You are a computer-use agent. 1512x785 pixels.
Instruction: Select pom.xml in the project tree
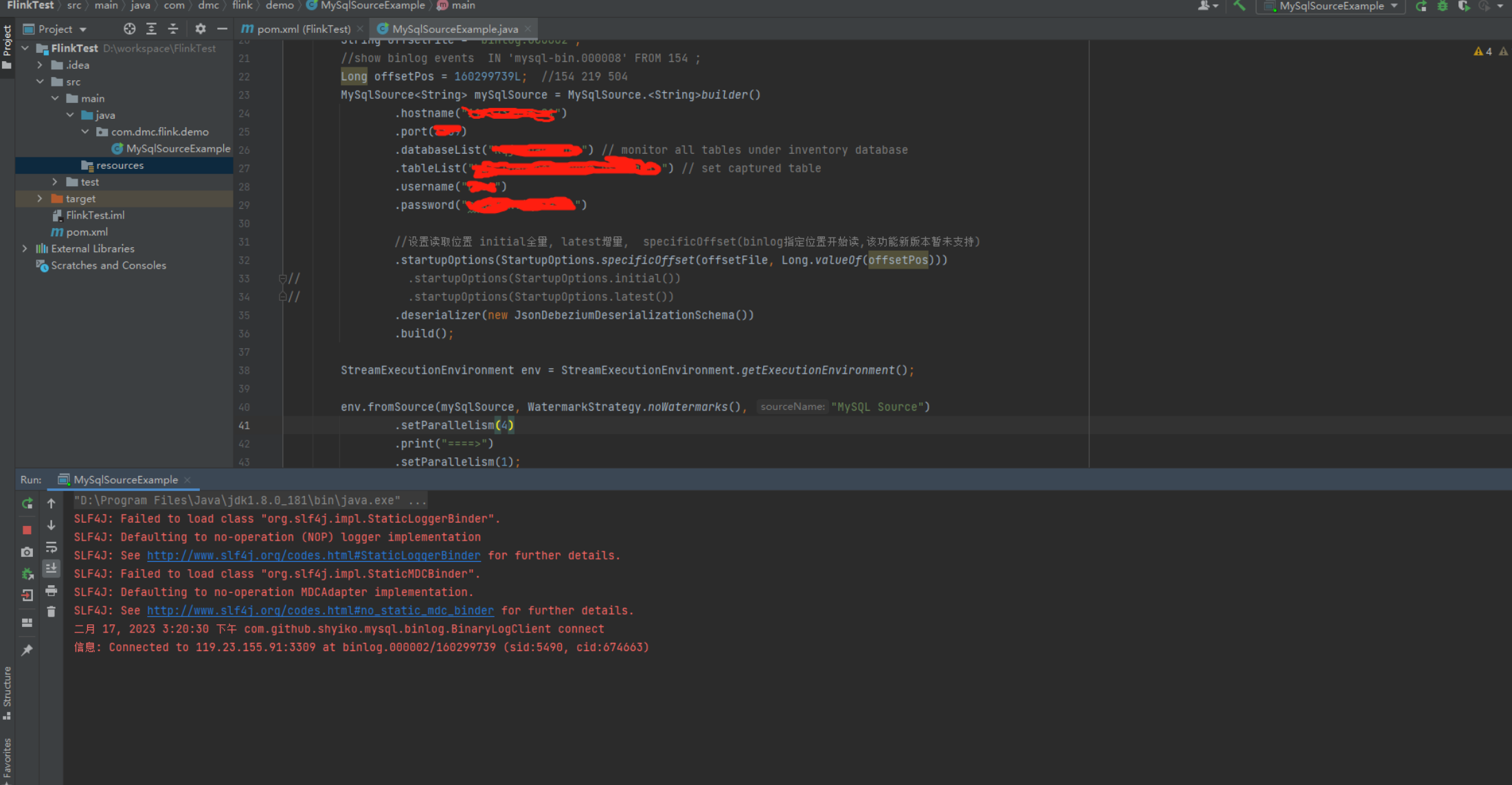coord(80,232)
